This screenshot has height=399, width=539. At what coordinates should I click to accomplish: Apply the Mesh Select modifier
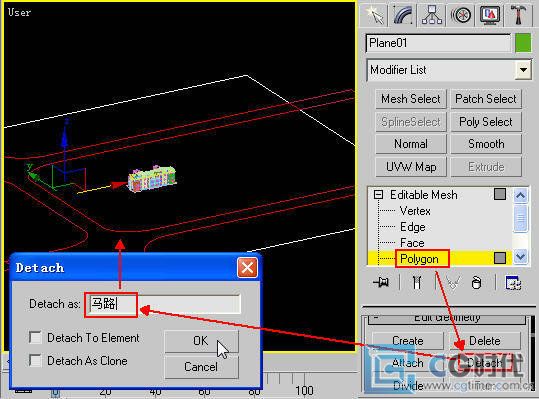click(x=411, y=99)
